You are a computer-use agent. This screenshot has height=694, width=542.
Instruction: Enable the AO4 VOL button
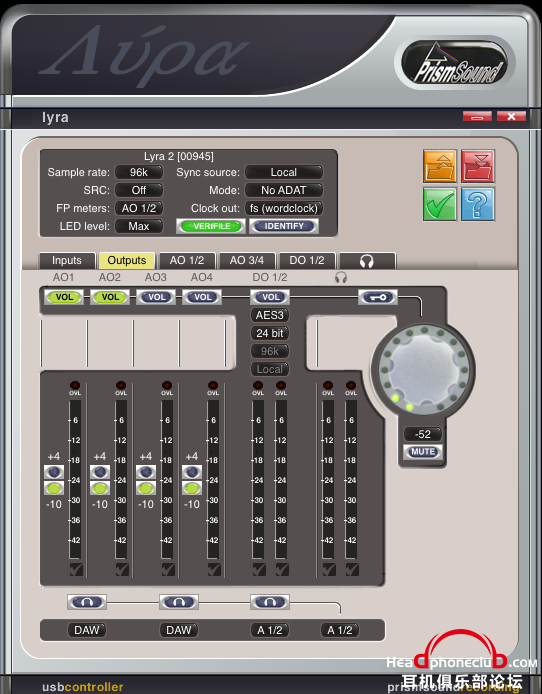[202, 297]
